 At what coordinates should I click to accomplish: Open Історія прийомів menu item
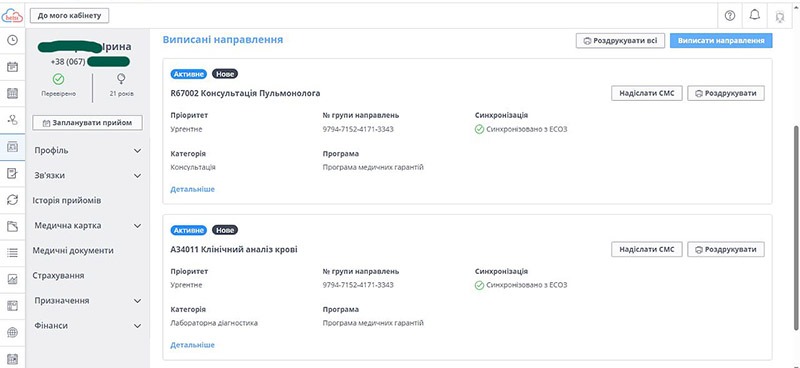(67, 201)
